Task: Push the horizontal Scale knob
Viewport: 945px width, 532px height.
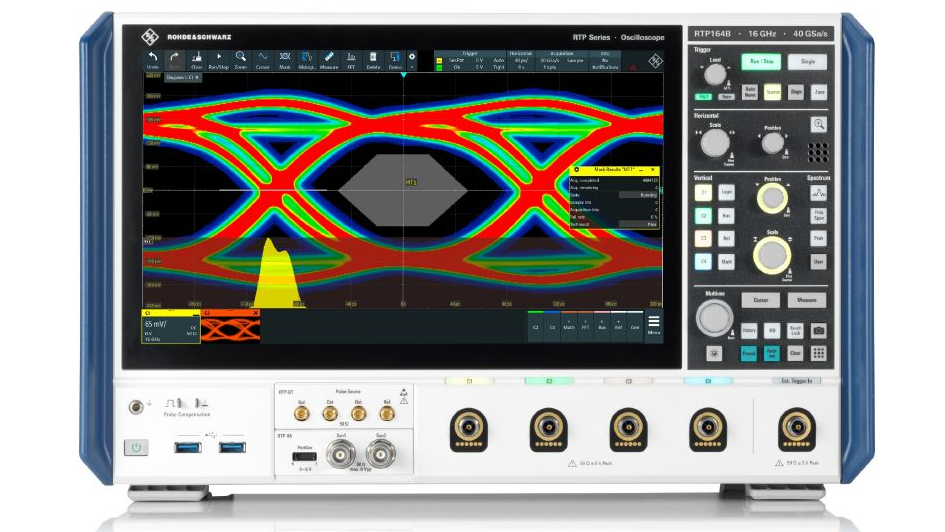Action: (715, 143)
